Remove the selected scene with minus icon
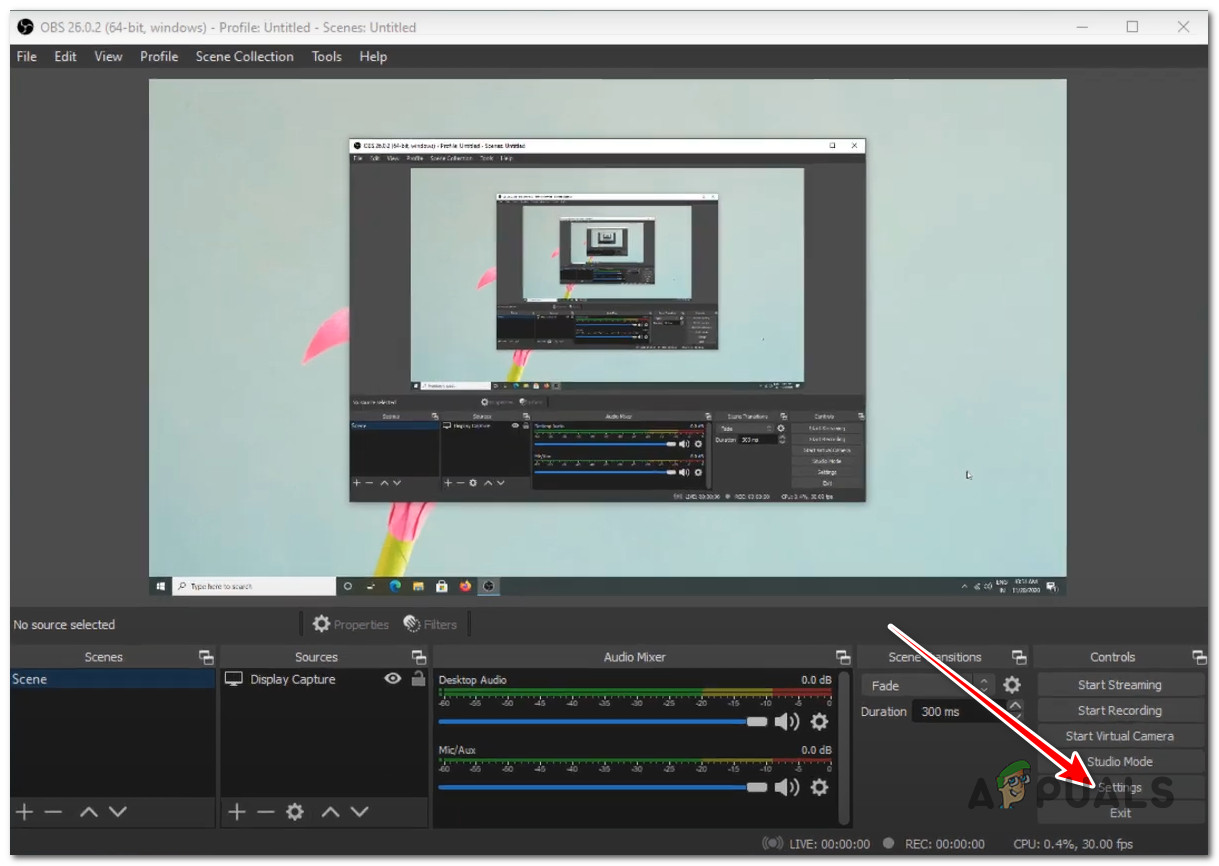The width and height of the screenshot is (1219, 866). pyautogui.click(x=53, y=812)
